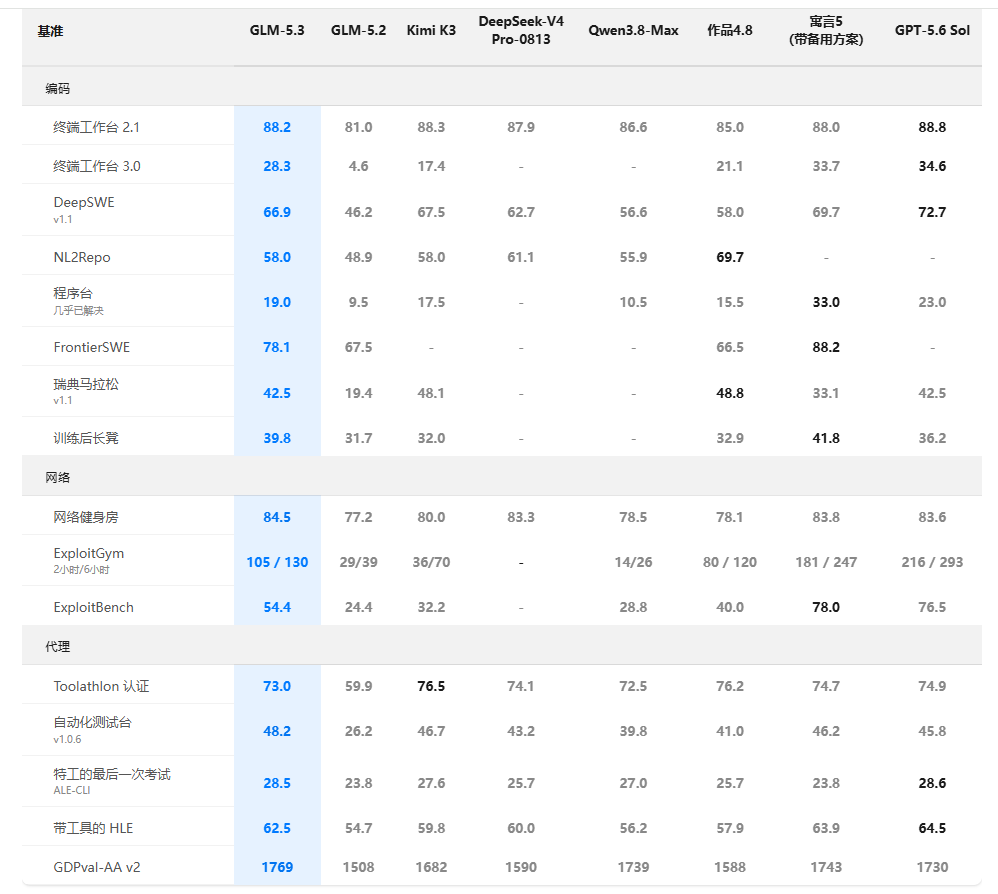Click the 105 / 130 ExploitGym value
The width and height of the screenshot is (998, 894).
tap(277, 562)
